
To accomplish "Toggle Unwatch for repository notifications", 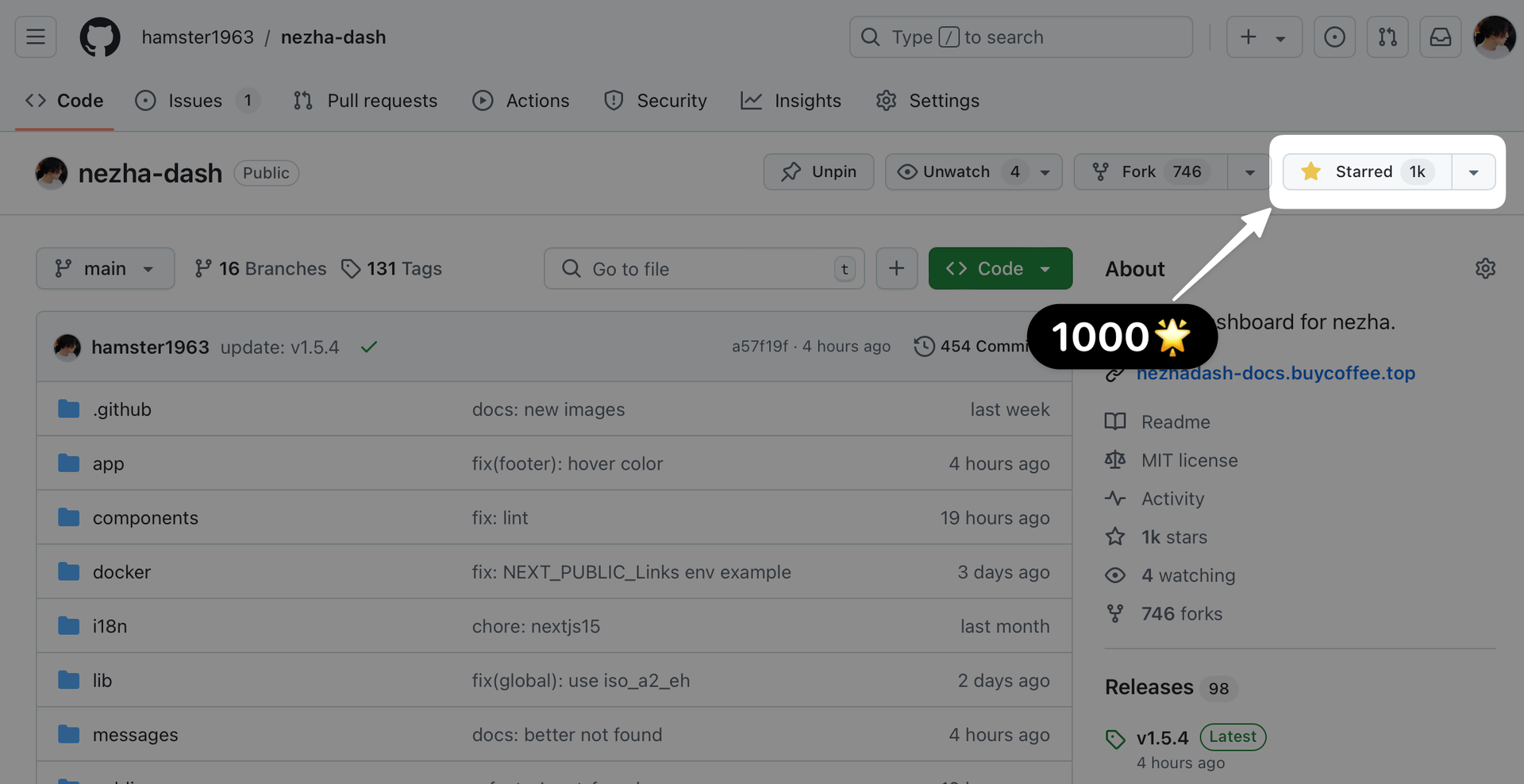I will 958,171.
